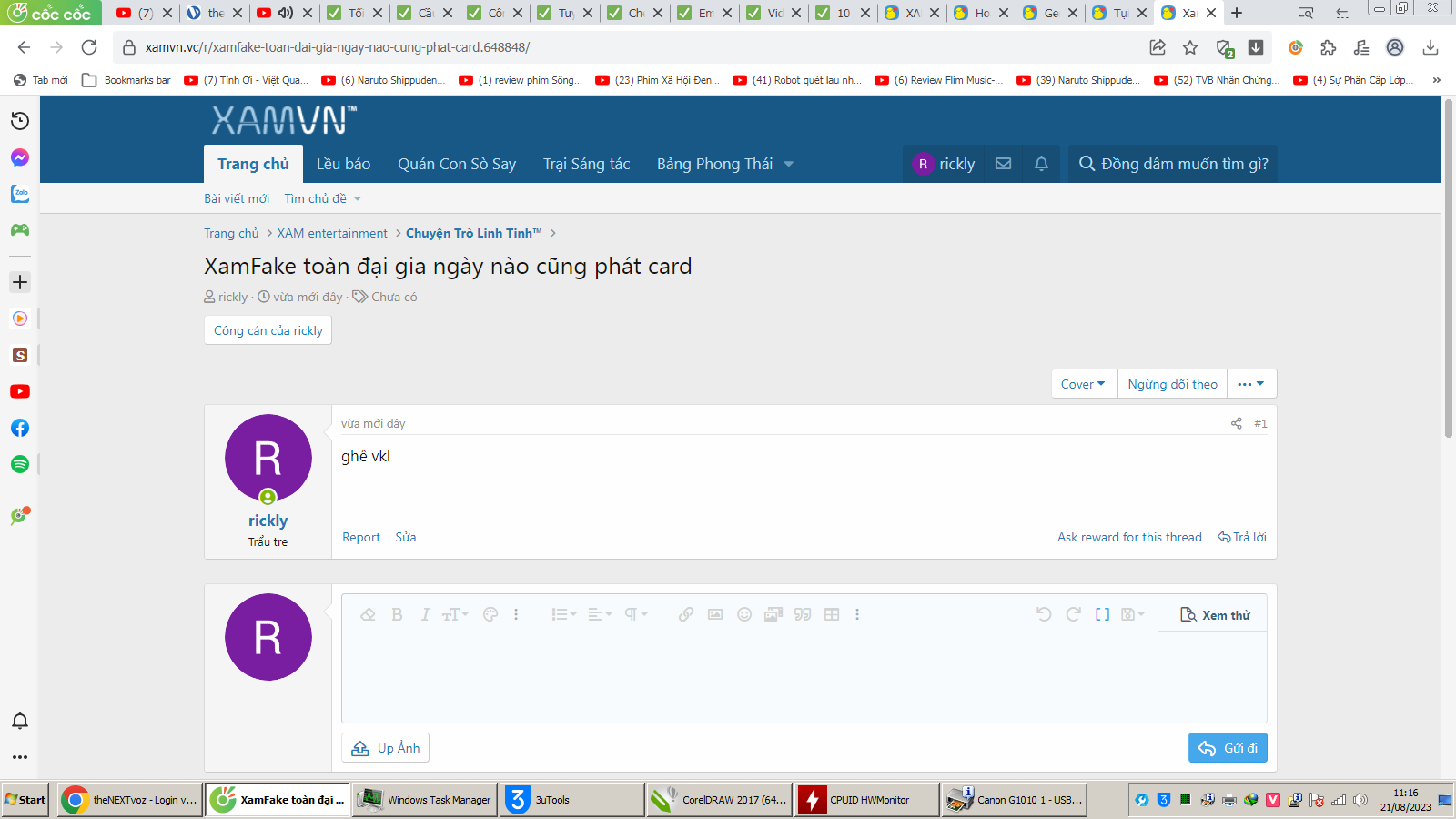Open the notifications bell in forum header
The image size is (1456, 819).
click(1041, 164)
